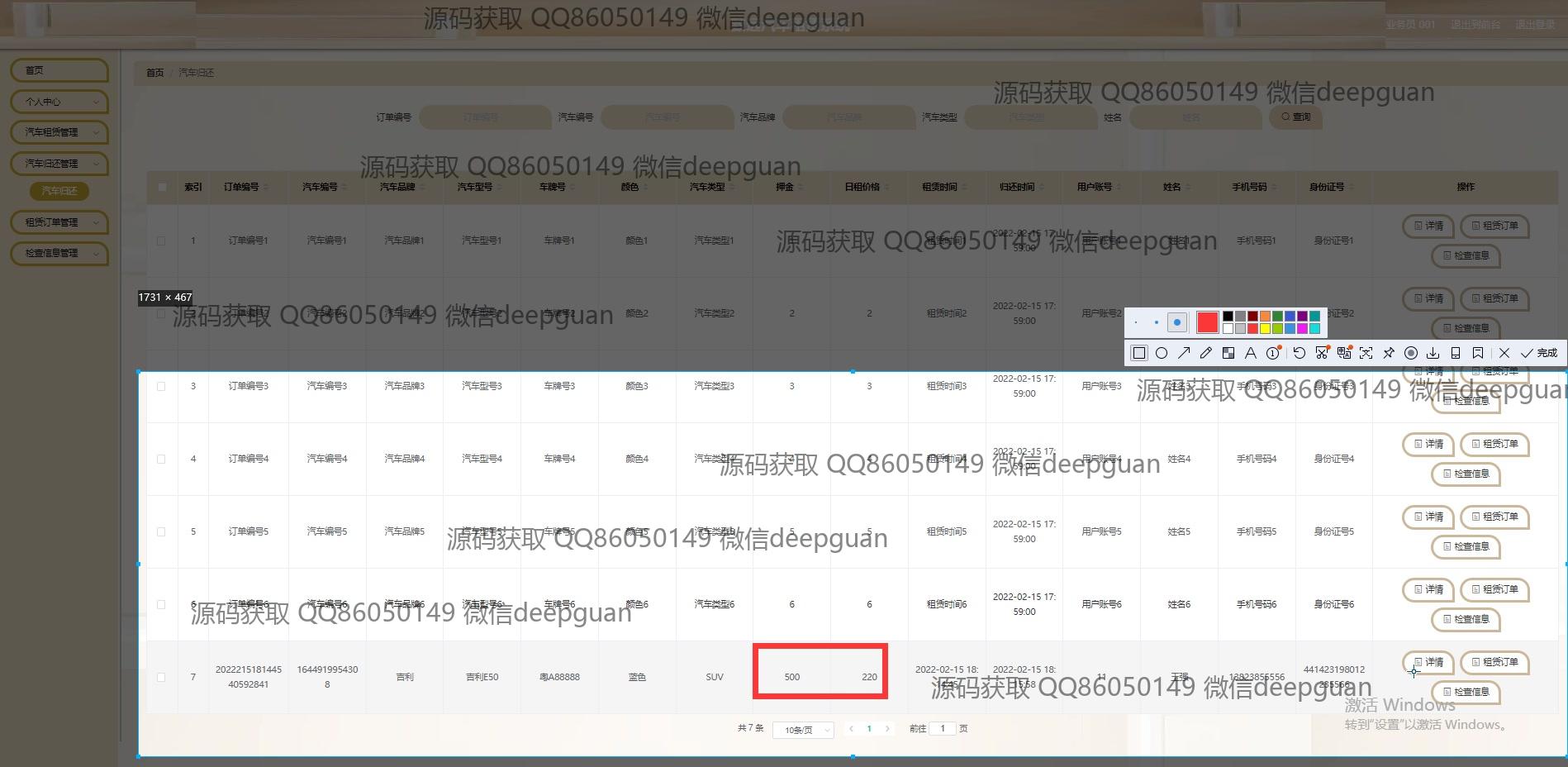The height and width of the screenshot is (767, 1568).
Task: Click the 前往 page number input
Action: [x=943, y=728]
